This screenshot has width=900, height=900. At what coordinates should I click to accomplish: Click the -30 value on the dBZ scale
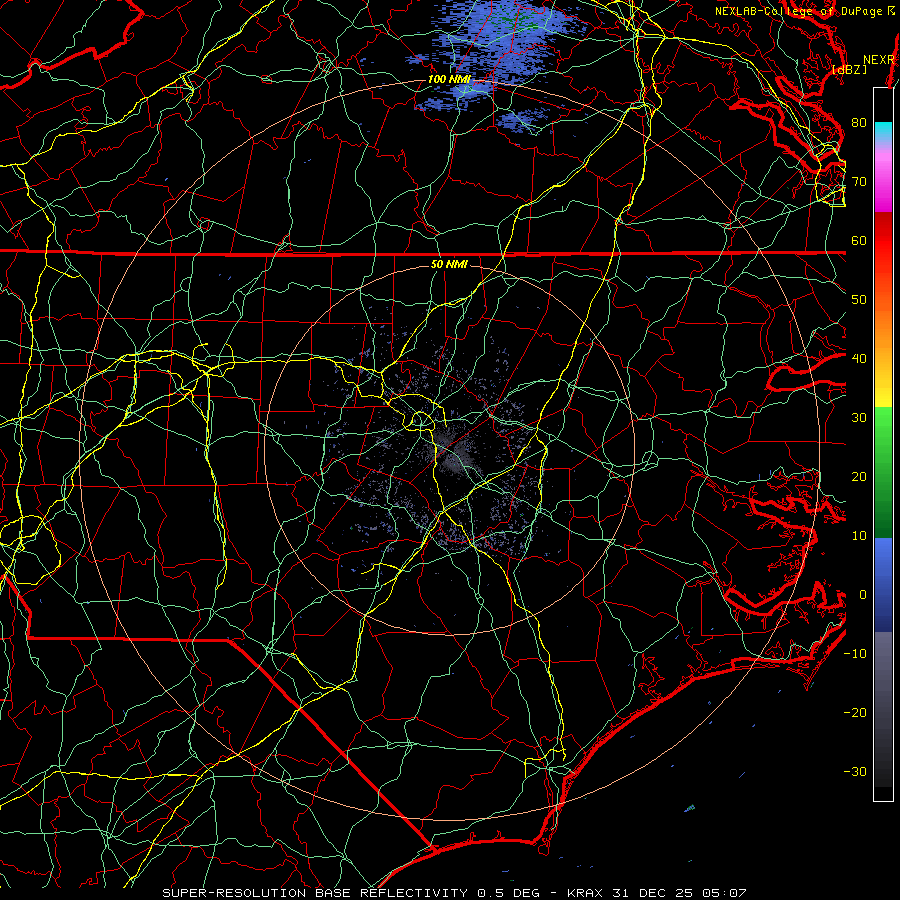(855, 771)
